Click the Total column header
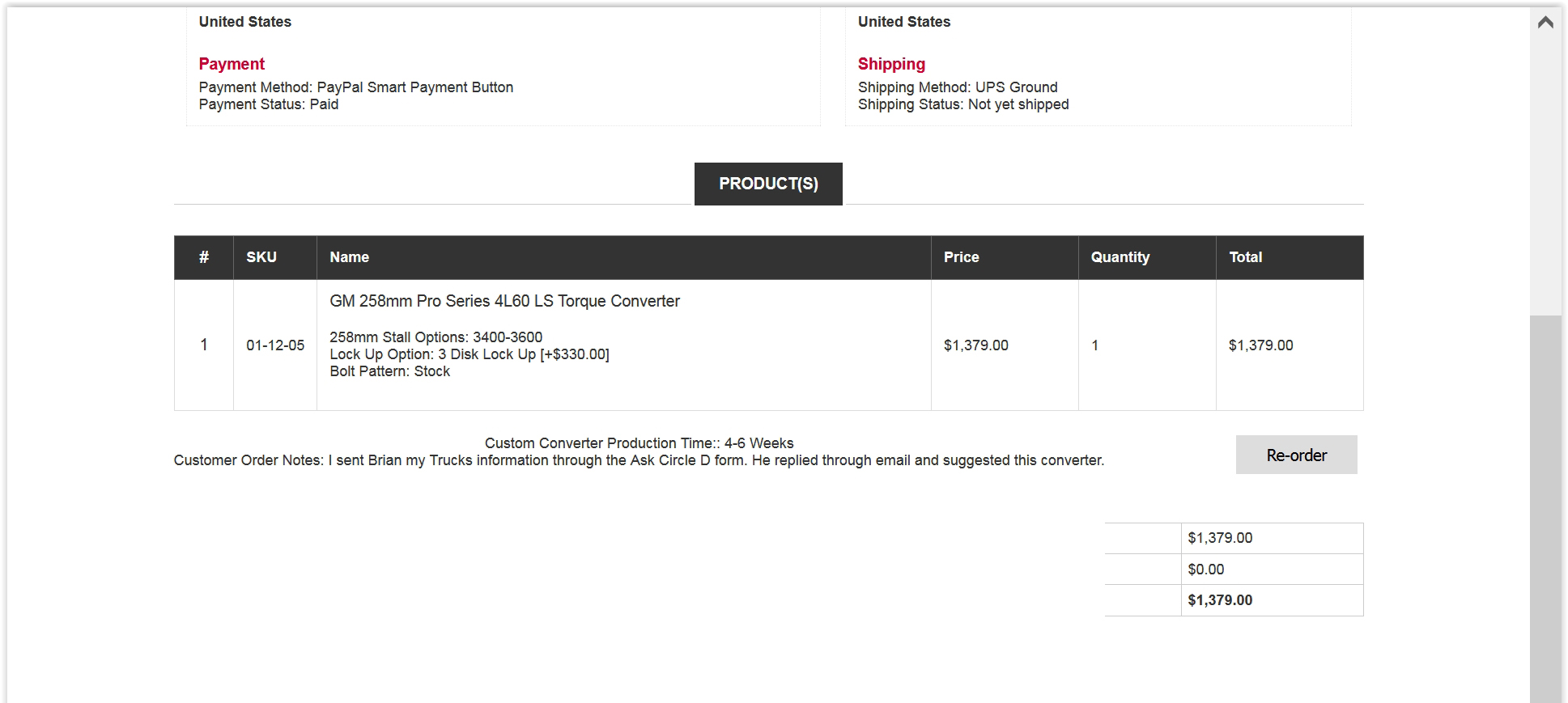 coord(1245,257)
